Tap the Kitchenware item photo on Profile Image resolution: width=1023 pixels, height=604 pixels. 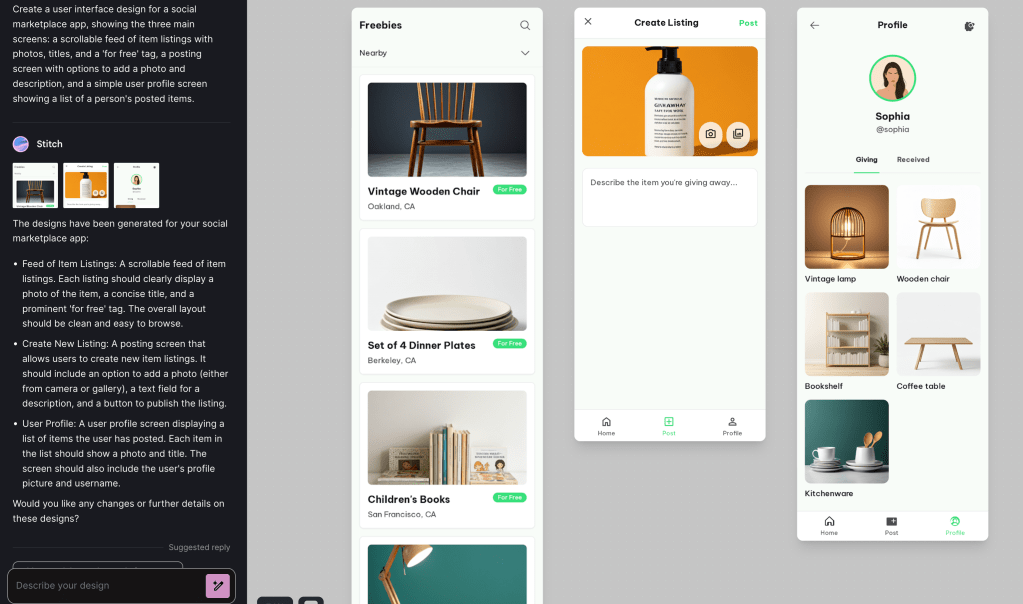(x=846, y=443)
